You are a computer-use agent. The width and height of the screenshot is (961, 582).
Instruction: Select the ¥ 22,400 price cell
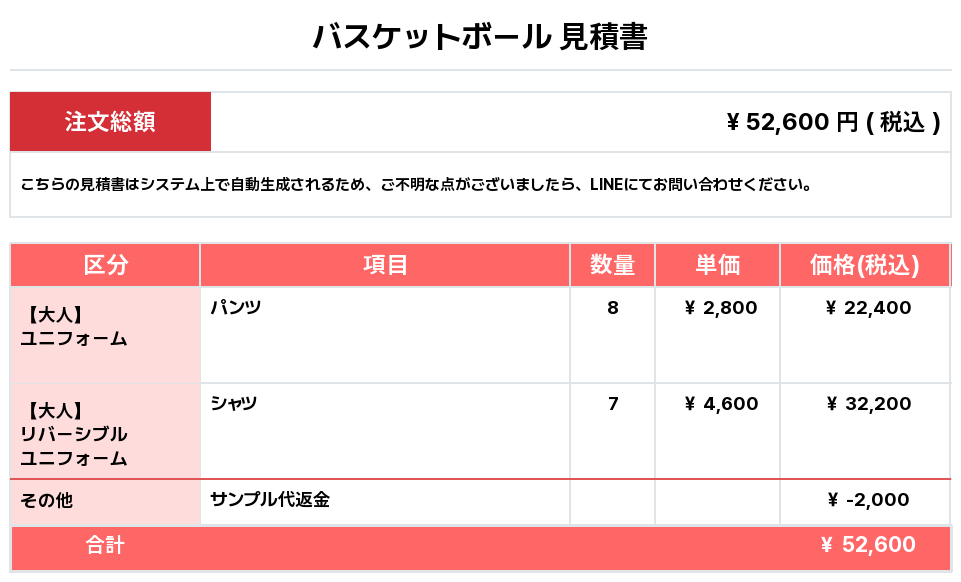[865, 334]
